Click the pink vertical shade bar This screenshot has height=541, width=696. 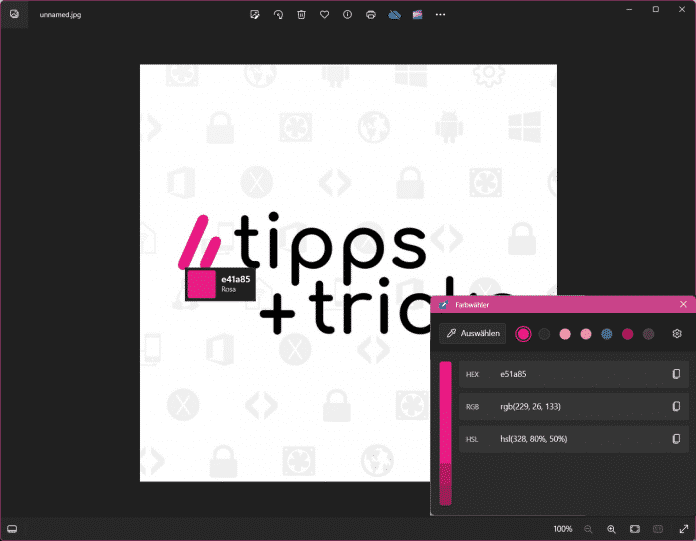[x=445, y=432]
